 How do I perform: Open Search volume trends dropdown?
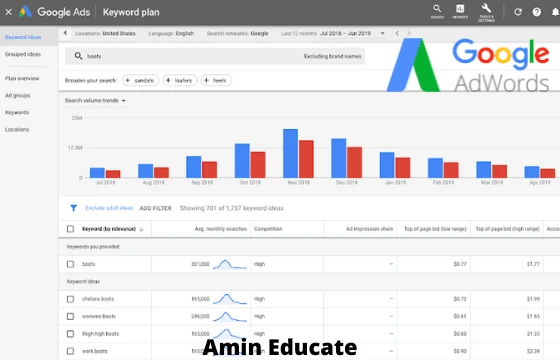pyautogui.click(x=95, y=100)
